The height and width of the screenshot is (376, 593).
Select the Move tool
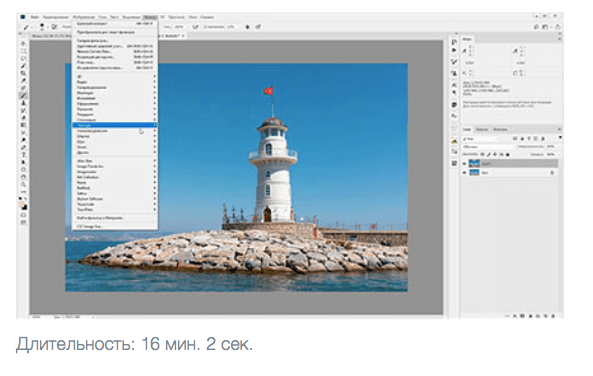(23, 44)
